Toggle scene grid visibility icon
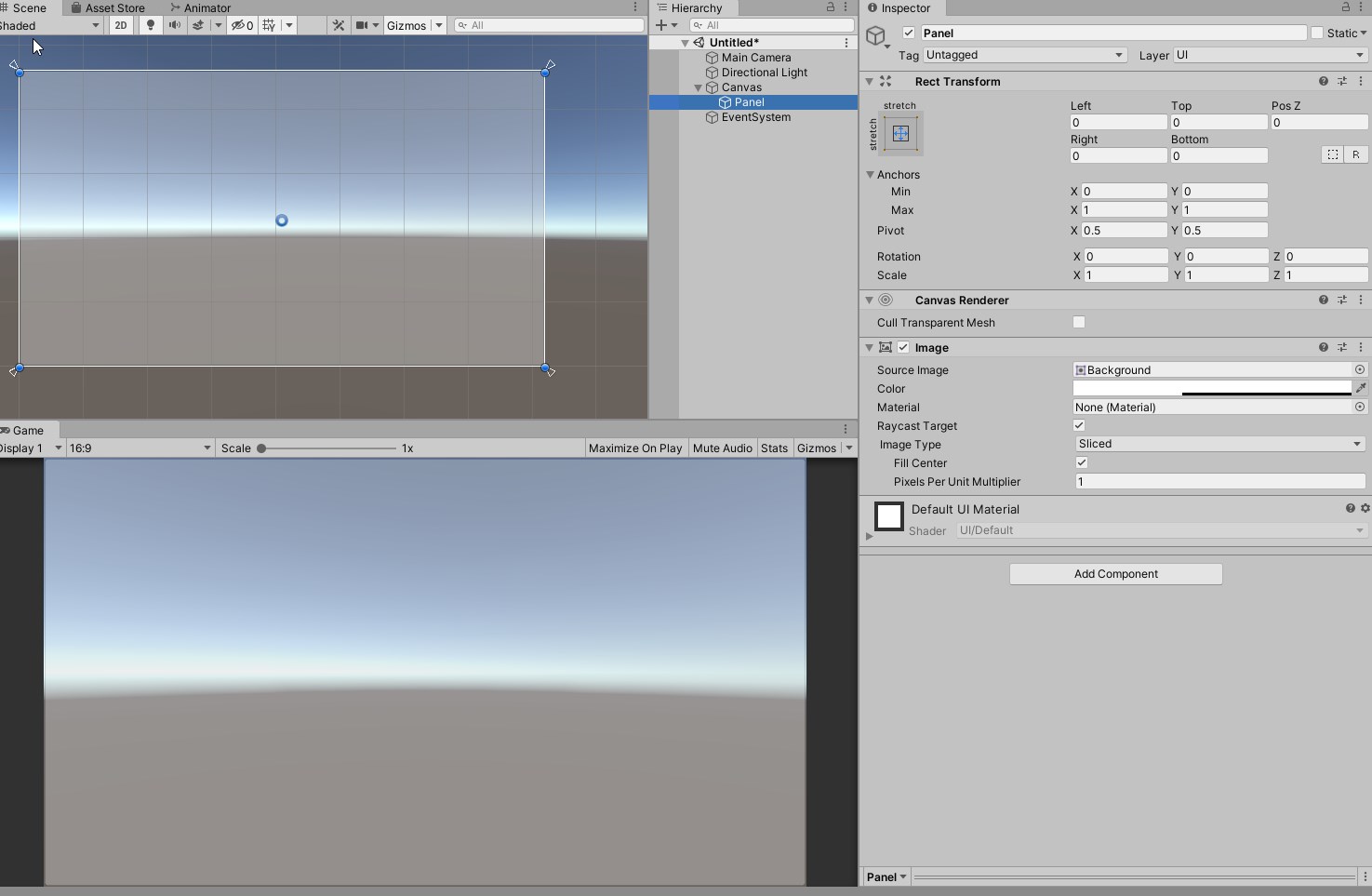The image size is (1372, 896). (269, 25)
